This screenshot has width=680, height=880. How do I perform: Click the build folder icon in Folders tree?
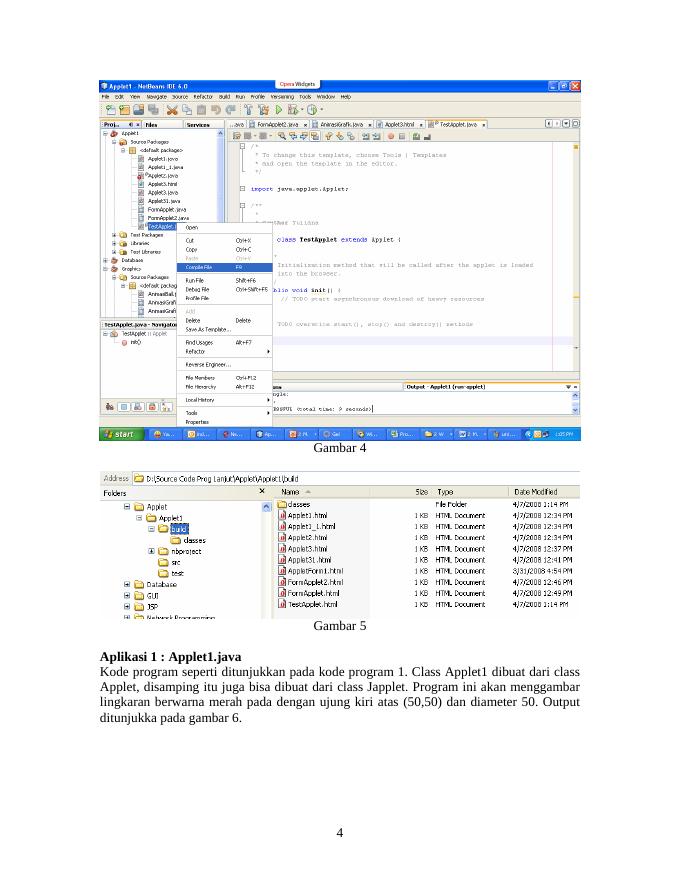(163, 529)
